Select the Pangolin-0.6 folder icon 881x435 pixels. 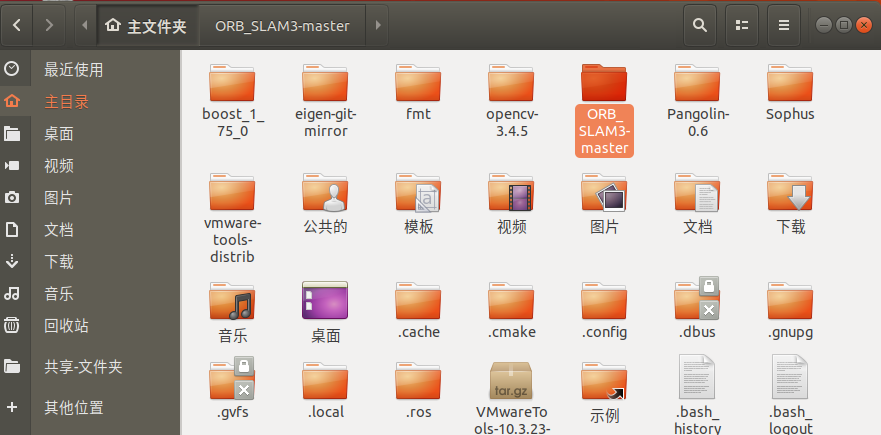click(697, 82)
